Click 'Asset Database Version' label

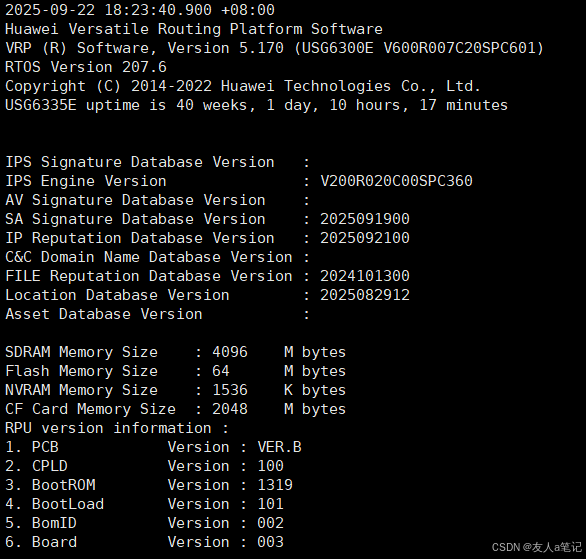pos(104,314)
